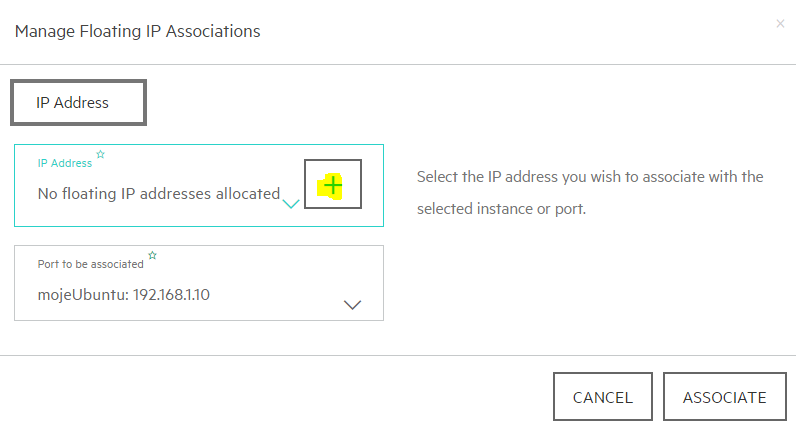Screen dimensions: 796x434
Task: Click the word 'Associations' in the header
Action: [x=213, y=31]
